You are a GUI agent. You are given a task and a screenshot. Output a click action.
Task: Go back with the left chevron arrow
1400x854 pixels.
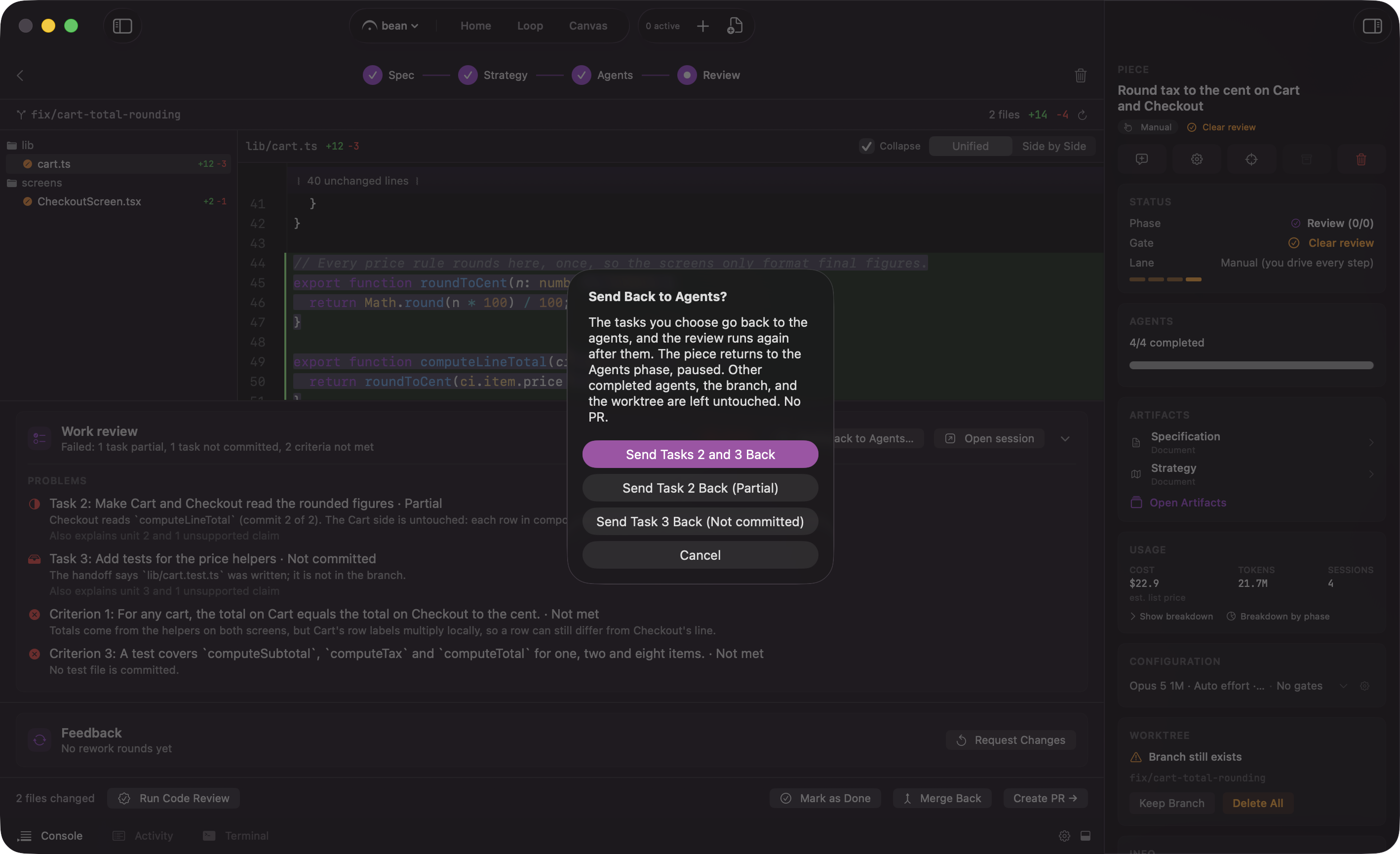pyautogui.click(x=20, y=76)
